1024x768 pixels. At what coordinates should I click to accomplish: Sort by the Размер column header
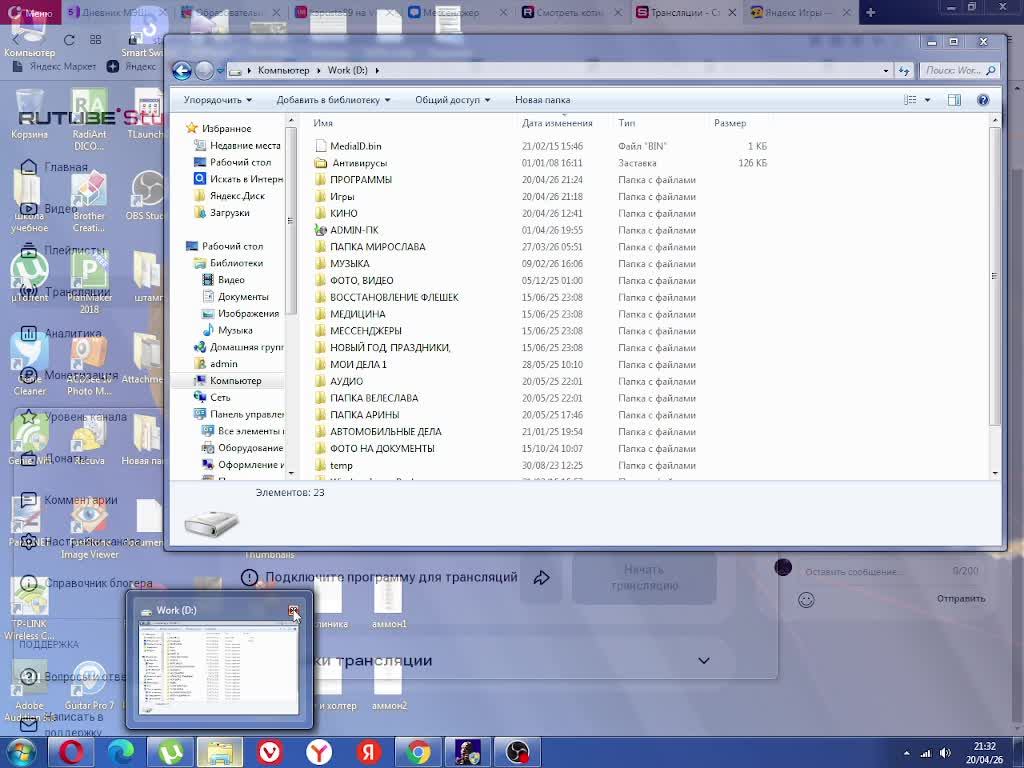click(730, 123)
